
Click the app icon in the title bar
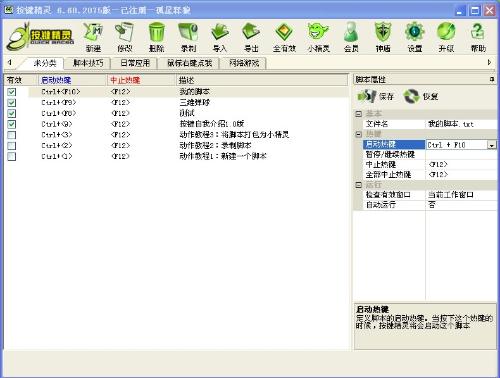(x=9, y=10)
